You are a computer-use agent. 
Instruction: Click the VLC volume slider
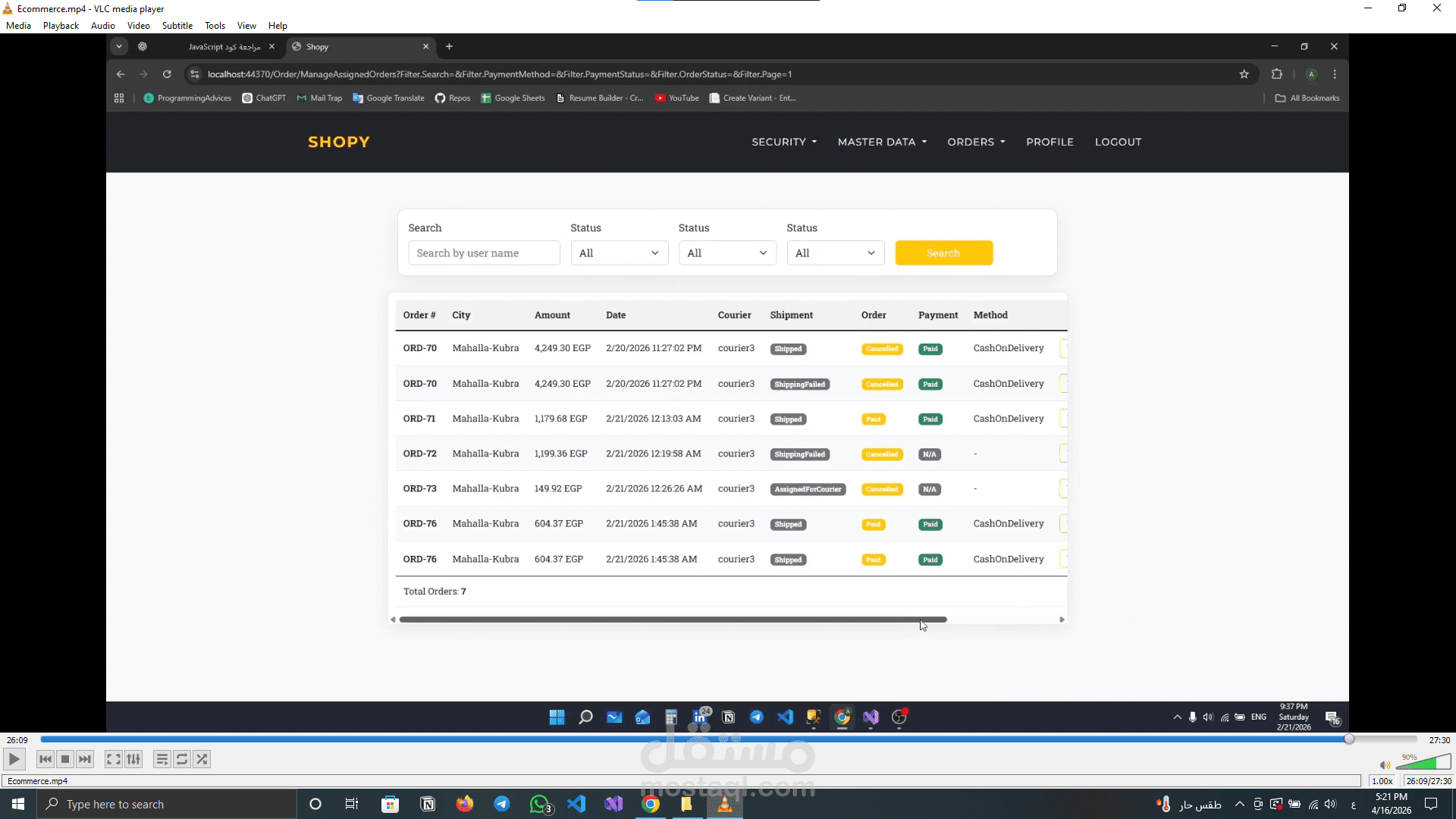(x=1424, y=763)
